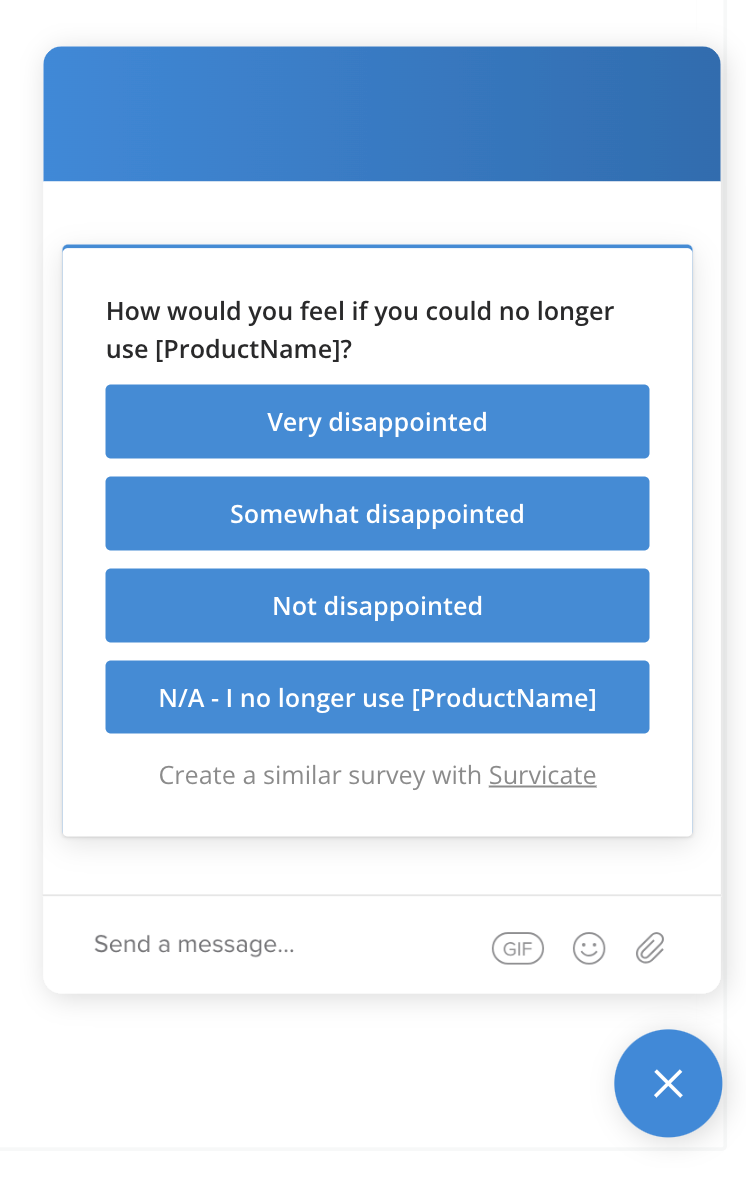Screen dimensions: 746x1184
Task: Click the [ProductName] placeholder in the question
Action: 248,350
